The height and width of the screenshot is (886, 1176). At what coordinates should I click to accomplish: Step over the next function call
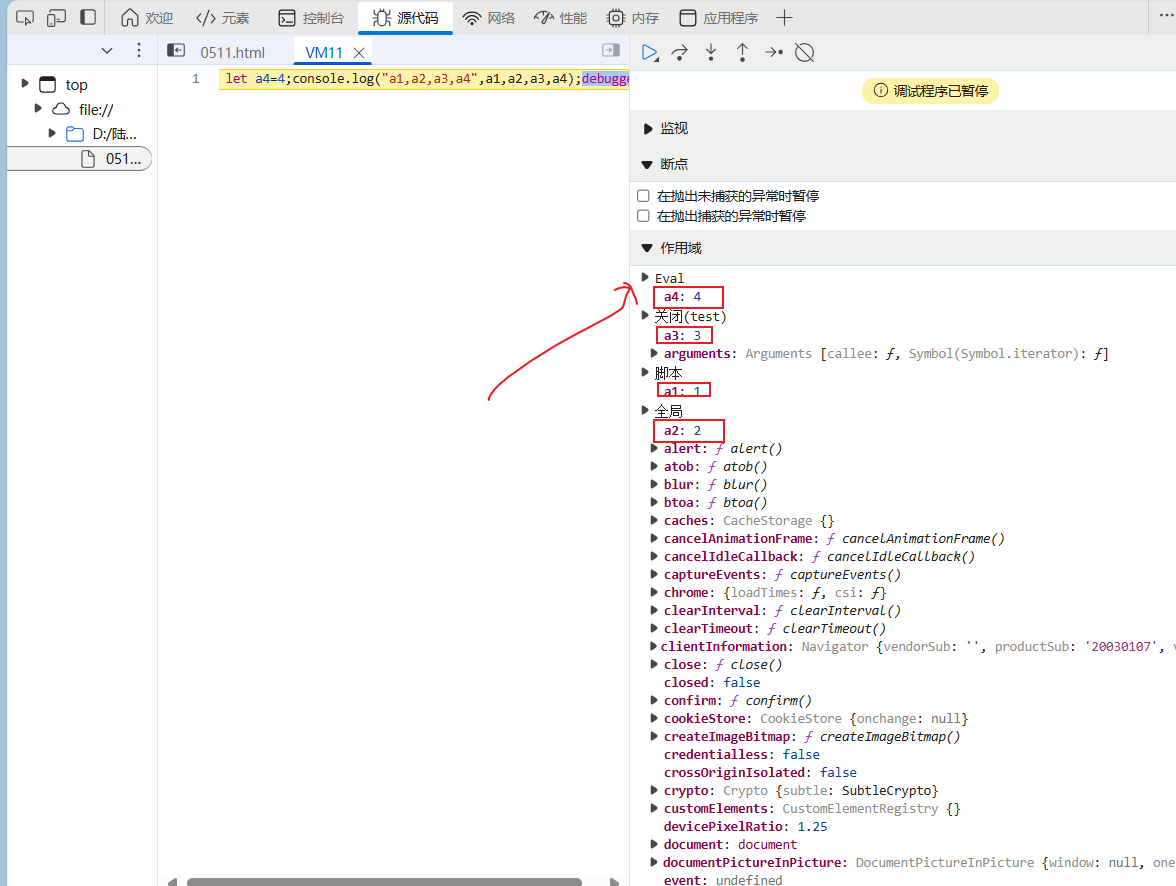tap(680, 53)
